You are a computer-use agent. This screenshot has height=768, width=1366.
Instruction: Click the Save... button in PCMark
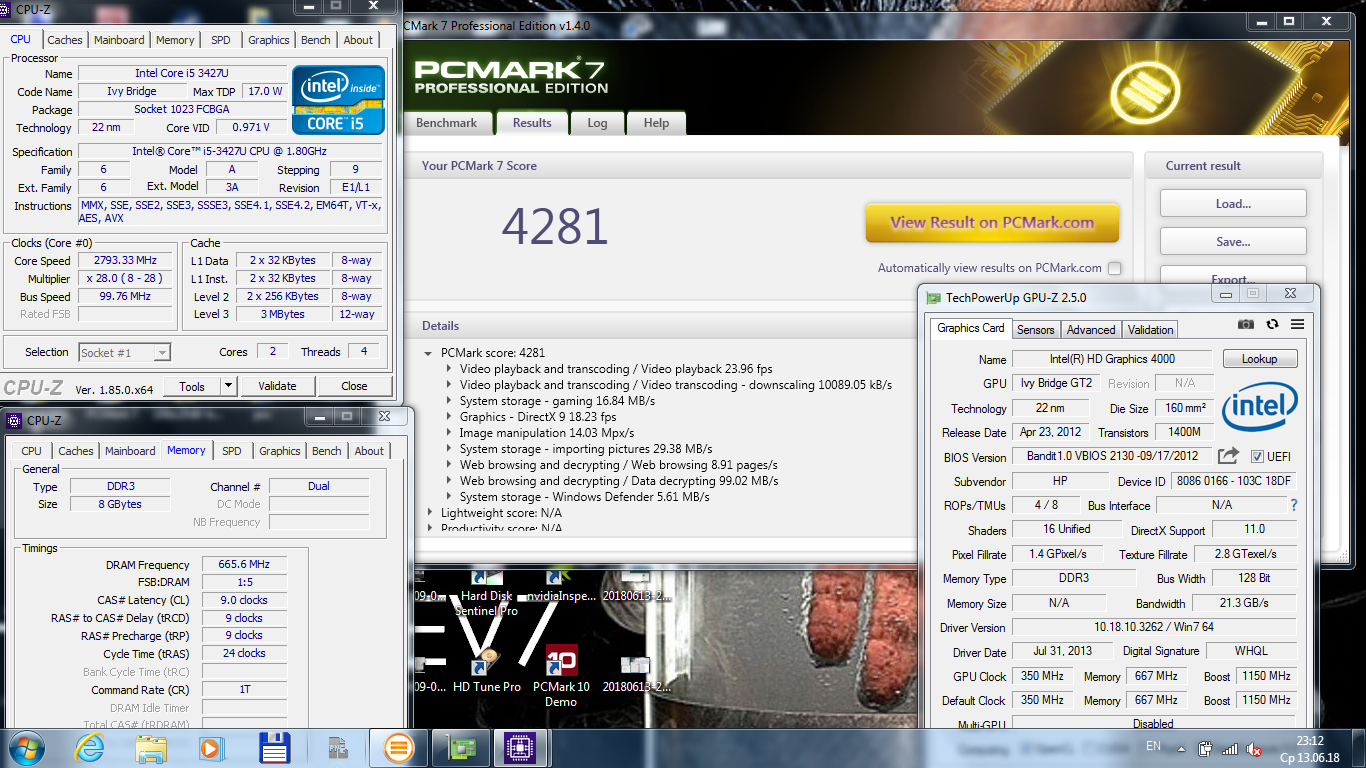coord(1233,242)
